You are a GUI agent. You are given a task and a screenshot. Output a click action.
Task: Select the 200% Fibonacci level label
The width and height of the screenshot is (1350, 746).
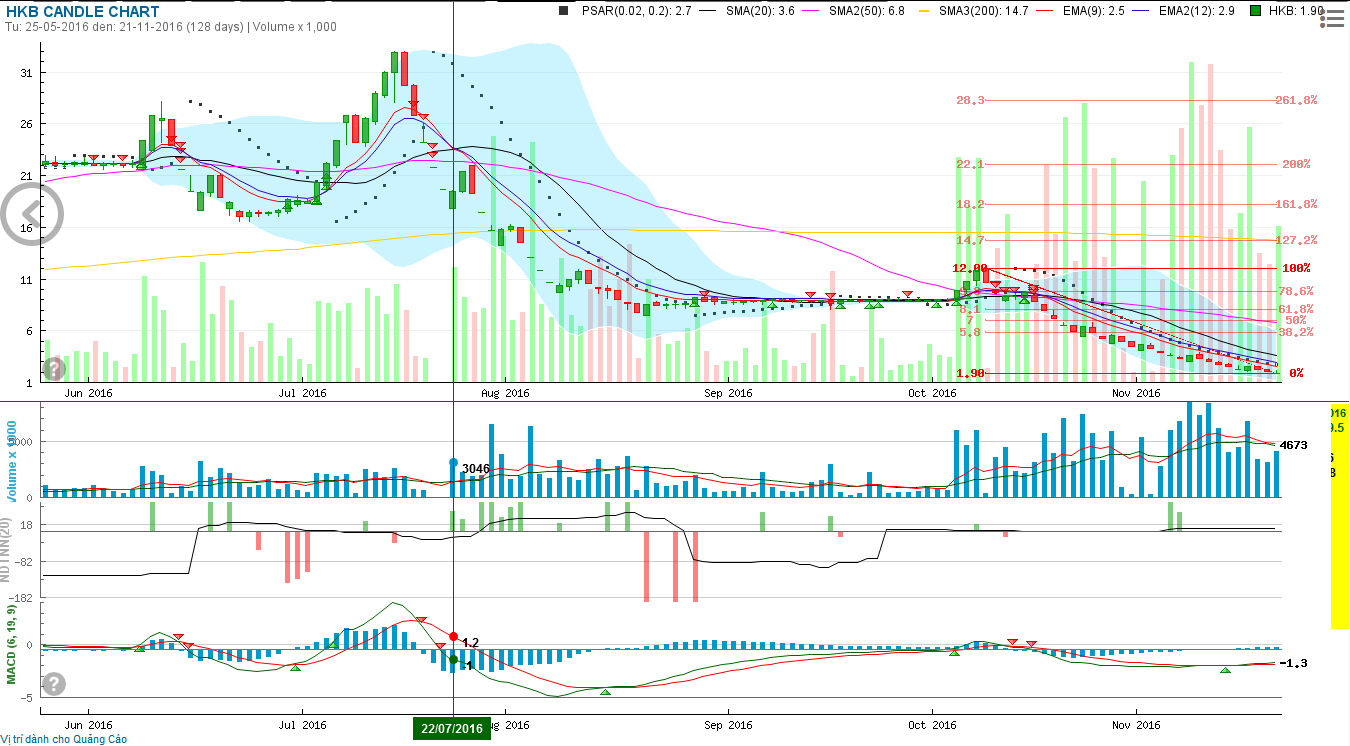click(x=1295, y=164)
